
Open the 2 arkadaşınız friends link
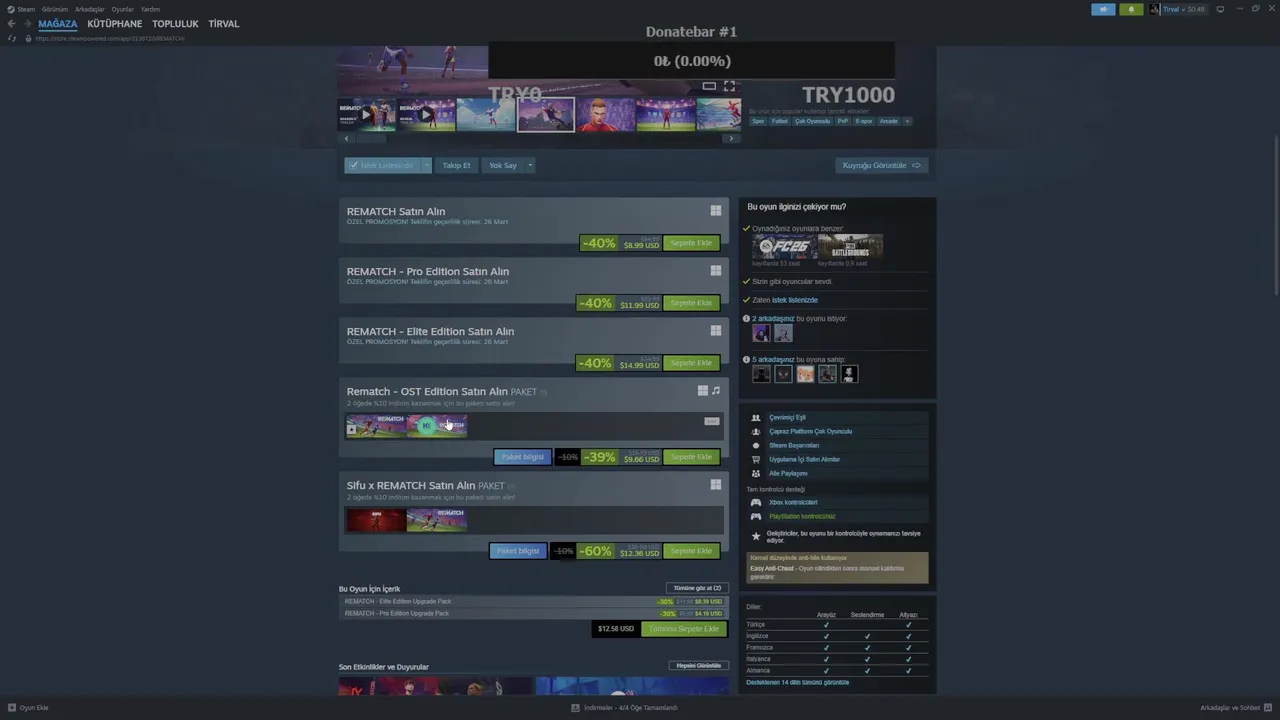[774, 318]
